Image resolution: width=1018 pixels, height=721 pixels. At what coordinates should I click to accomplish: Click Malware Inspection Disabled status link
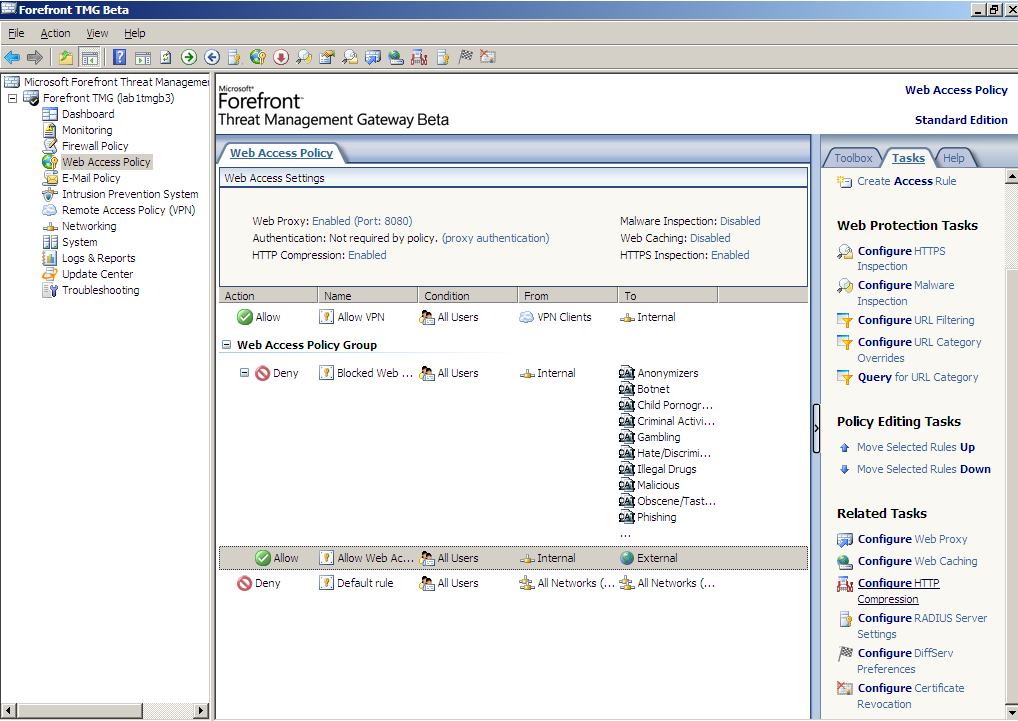coord(739,221)
